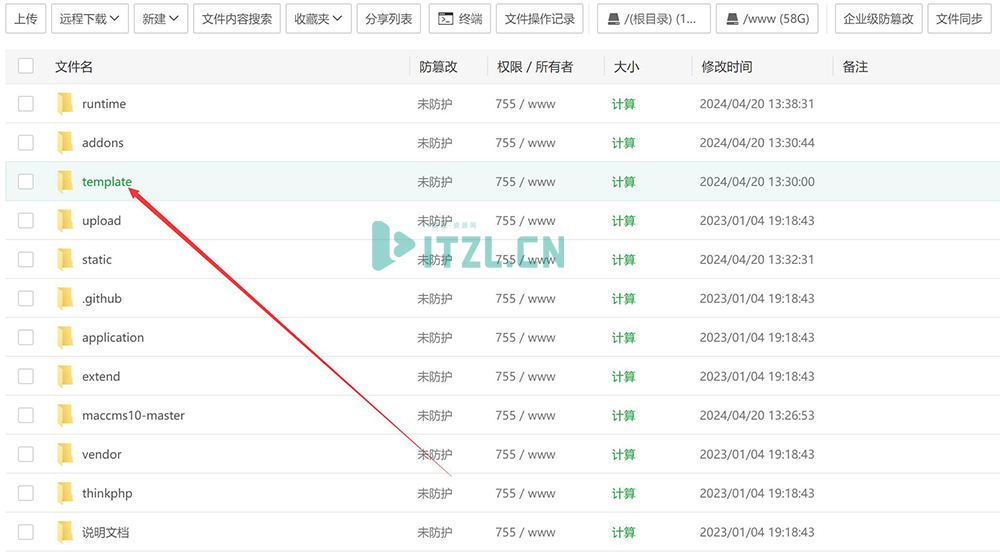This screenshot has width=1000, height=554.
Task: Click the thinkphp folder icon
Action: 66,494
